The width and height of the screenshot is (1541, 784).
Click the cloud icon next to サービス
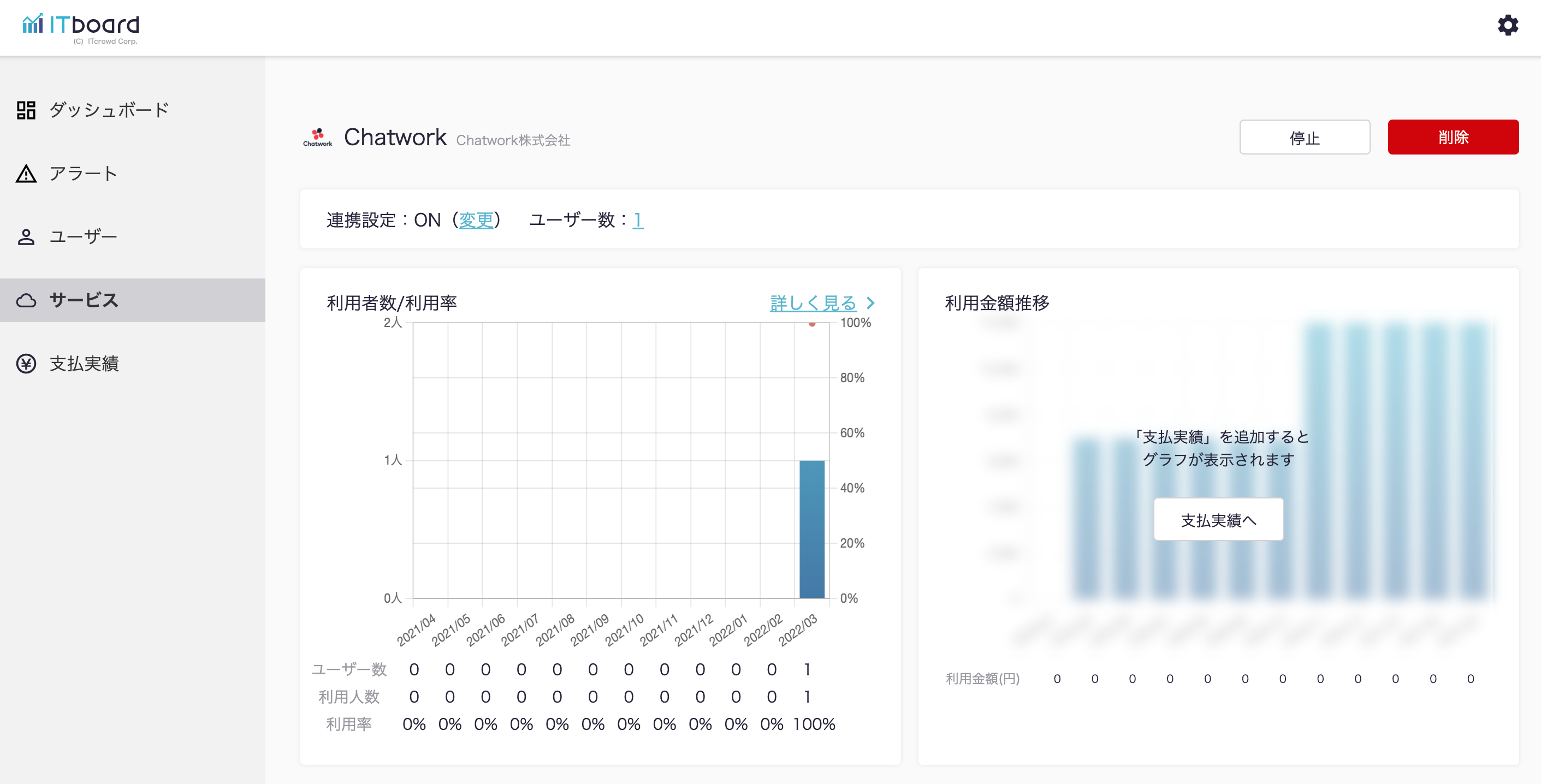tap(26, 300)
